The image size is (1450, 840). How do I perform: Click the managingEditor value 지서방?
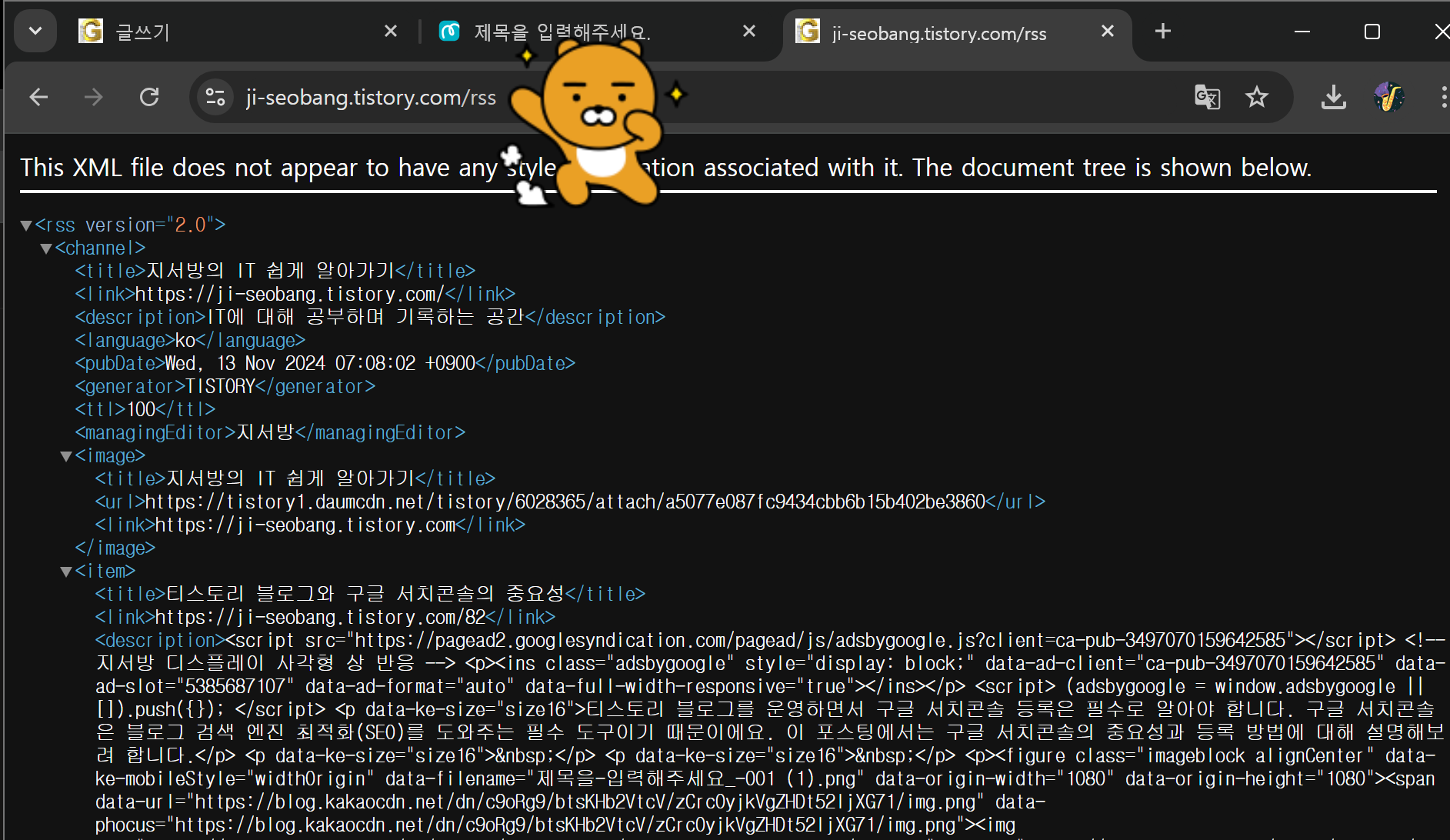pyautogui.click(x=265, y=432)
